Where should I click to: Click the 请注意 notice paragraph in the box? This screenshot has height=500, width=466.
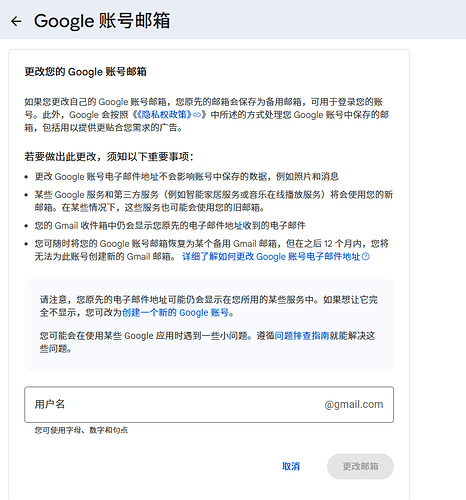pyautogui.click(x=209, y=306)
